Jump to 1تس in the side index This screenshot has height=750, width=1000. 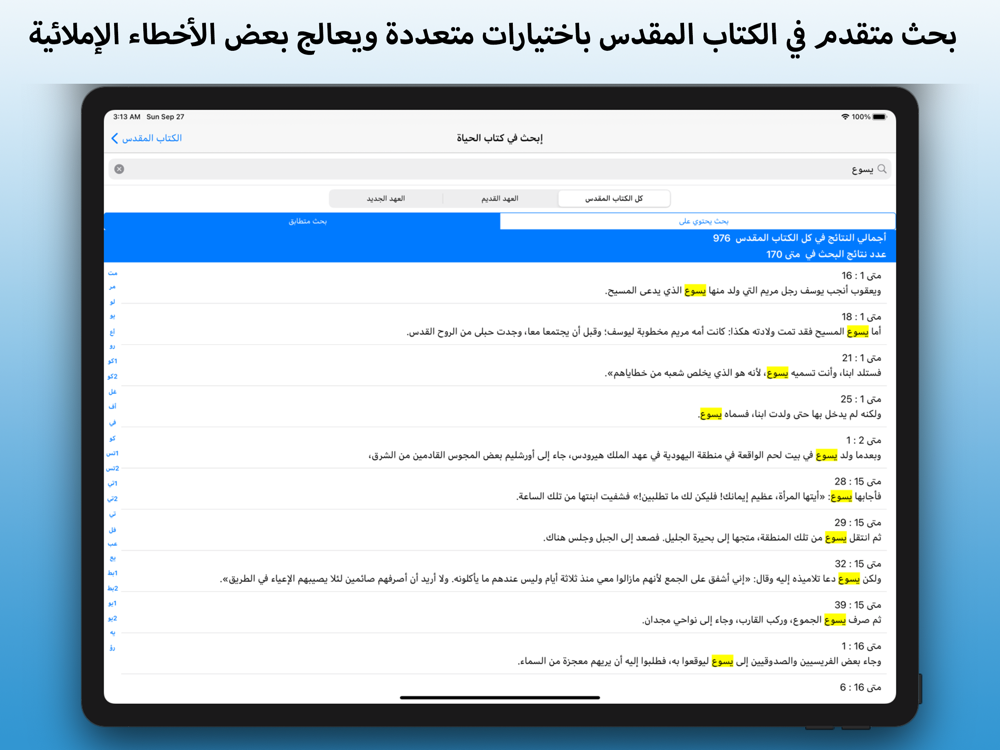[x=112, y=453]
